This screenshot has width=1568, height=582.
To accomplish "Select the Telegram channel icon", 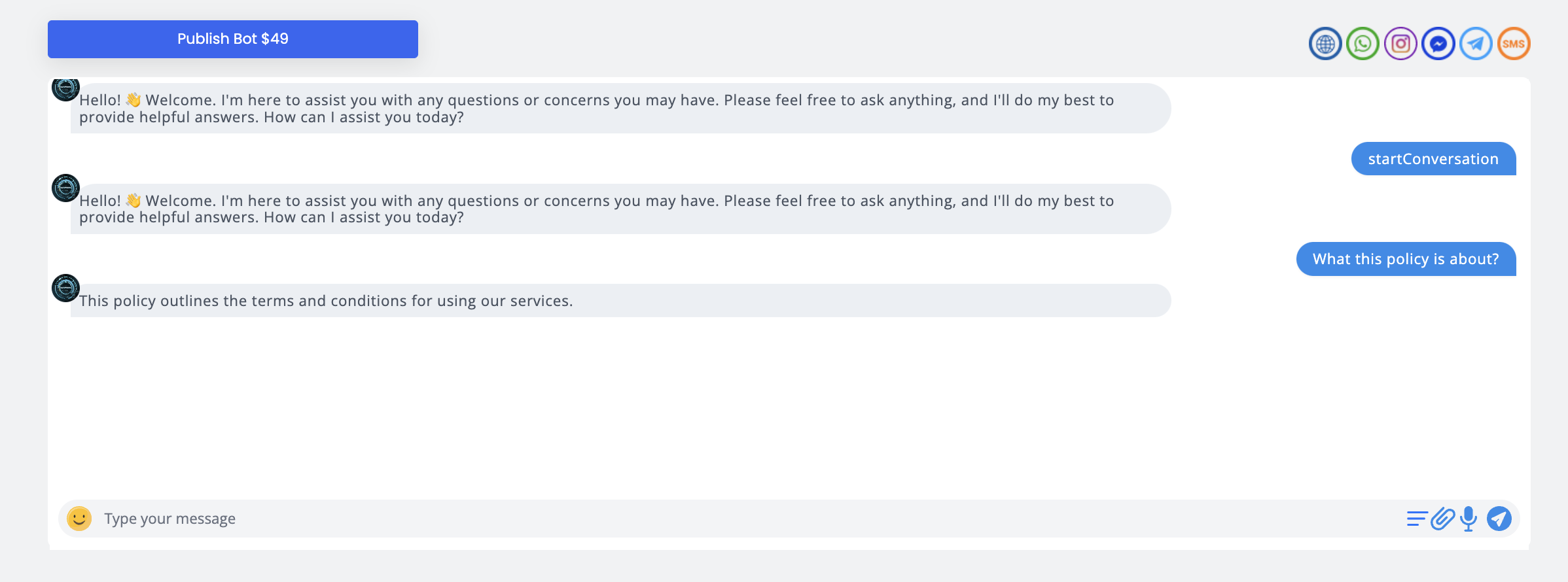I will pyautogui.click(x=1476, y=44).
